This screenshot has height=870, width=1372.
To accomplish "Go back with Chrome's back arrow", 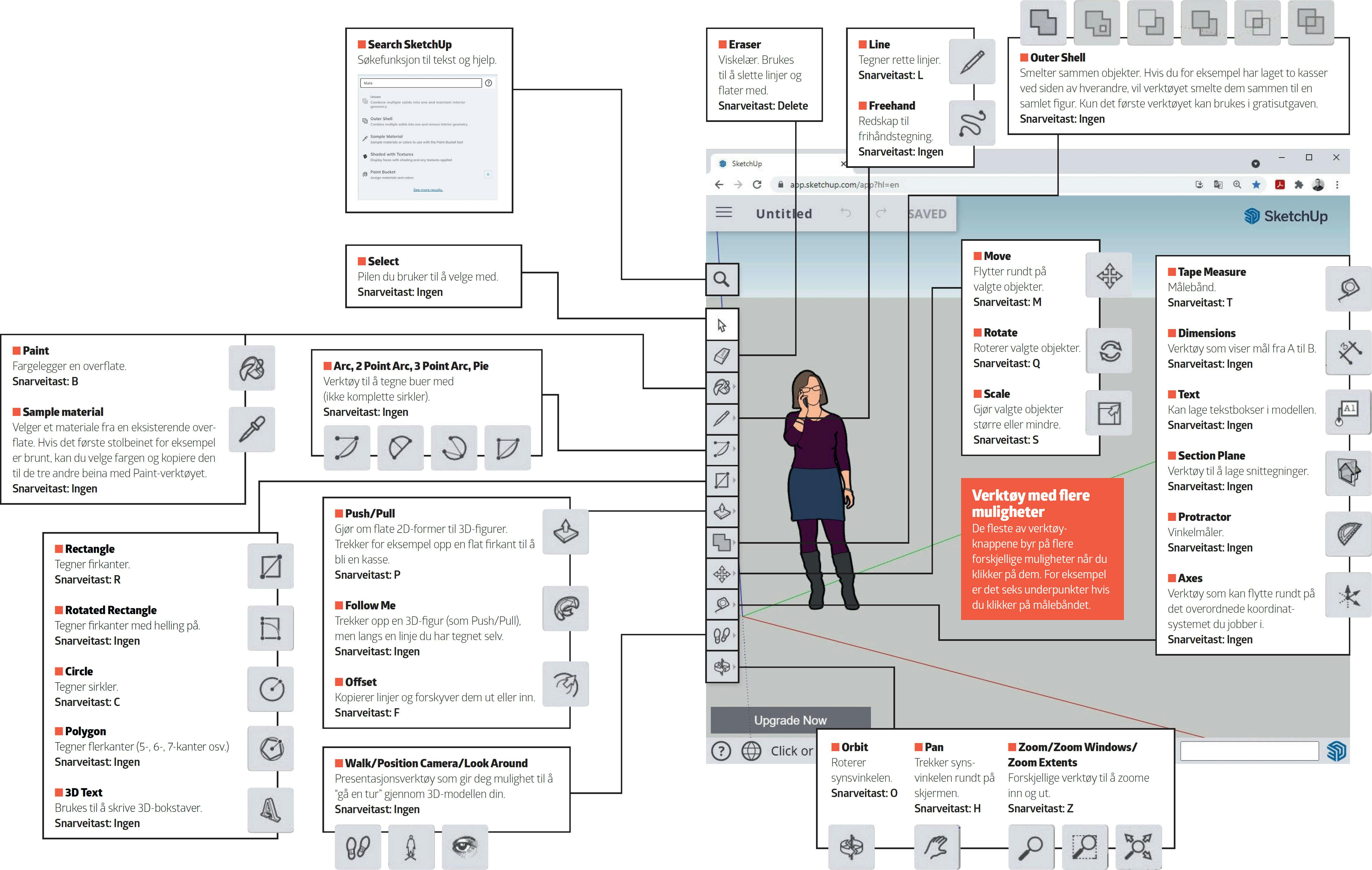I will coord(719,185).
